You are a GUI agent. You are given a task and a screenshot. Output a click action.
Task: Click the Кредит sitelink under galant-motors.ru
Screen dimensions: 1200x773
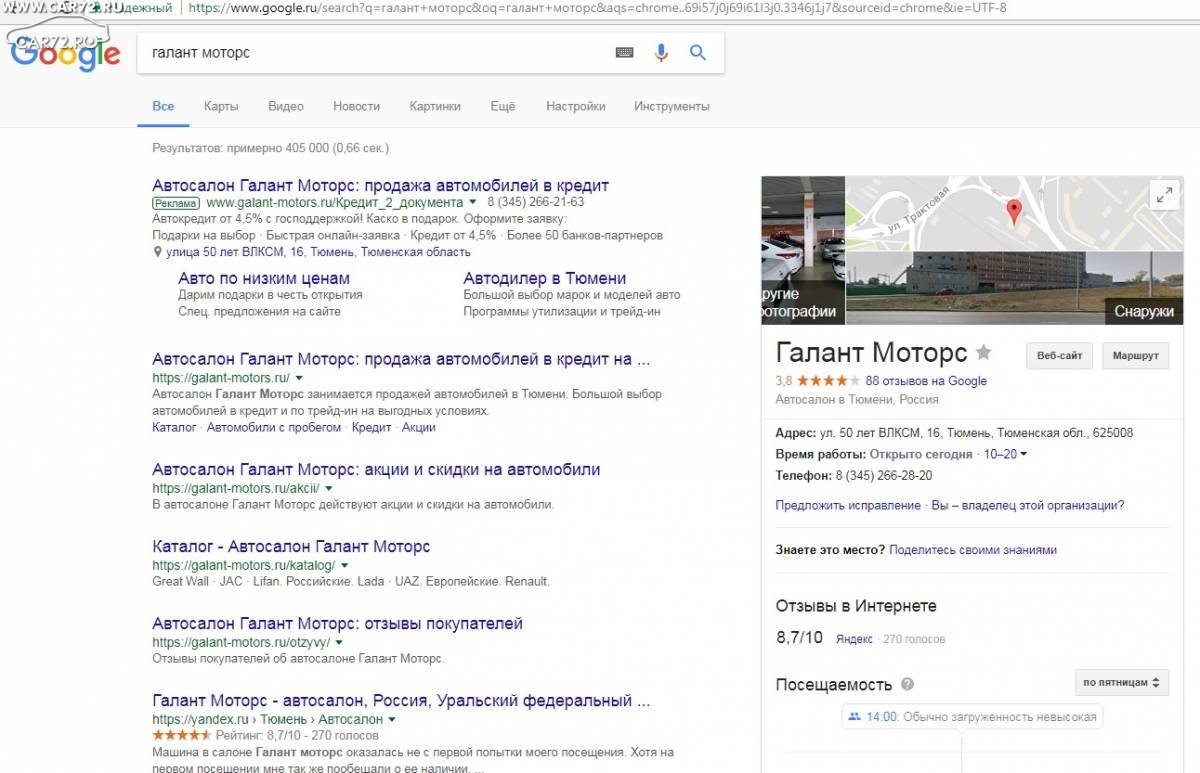pyautogui.click(x=372, y=427)
